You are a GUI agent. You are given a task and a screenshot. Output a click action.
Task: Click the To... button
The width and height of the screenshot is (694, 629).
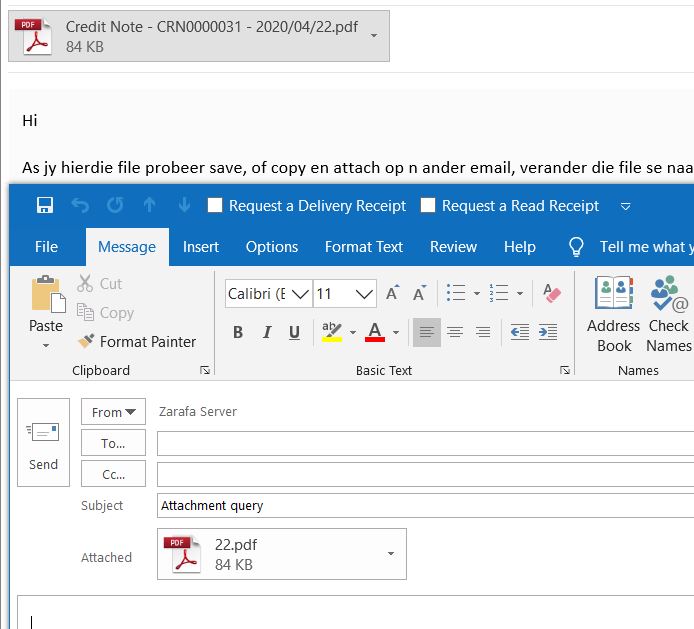pyautogui.click(x=113, y=443)
